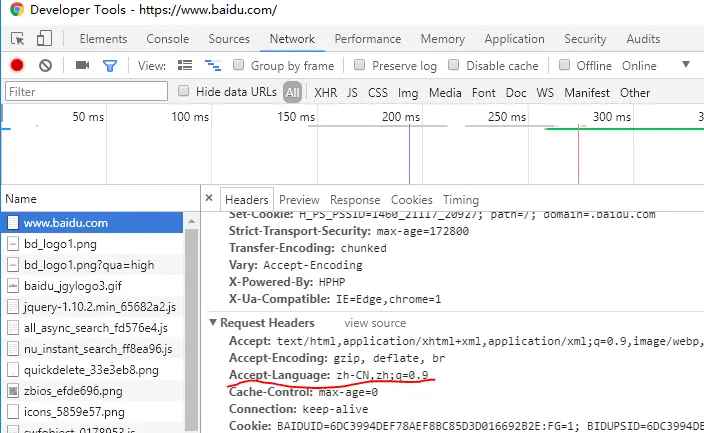
Task: Click the icon beside quickdelete_33e3eb8.png
Action: pyautogui.click(x=13, y=370)
